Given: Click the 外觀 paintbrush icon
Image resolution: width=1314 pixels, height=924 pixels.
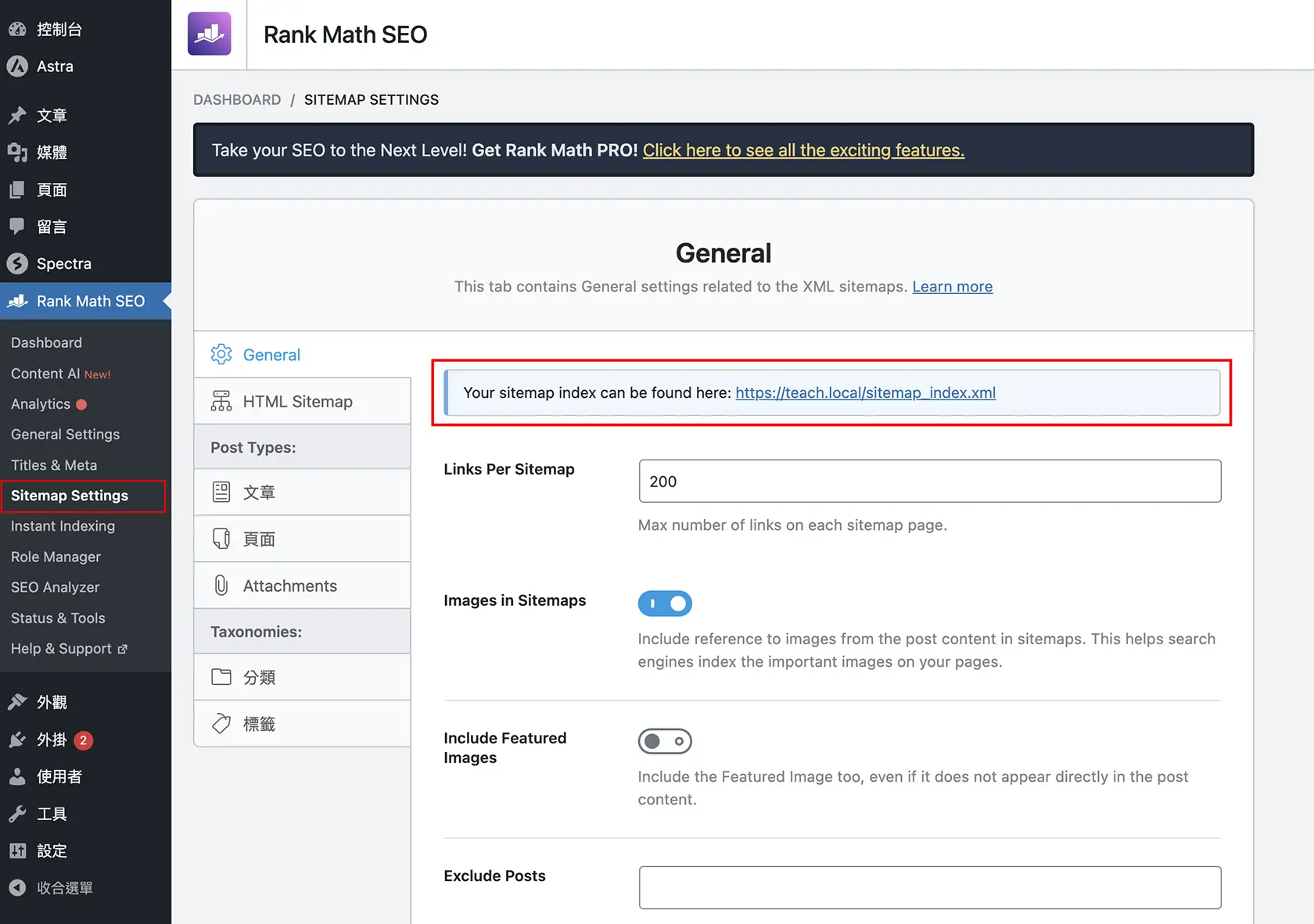Looking at the screenshot, I should 17,702.
